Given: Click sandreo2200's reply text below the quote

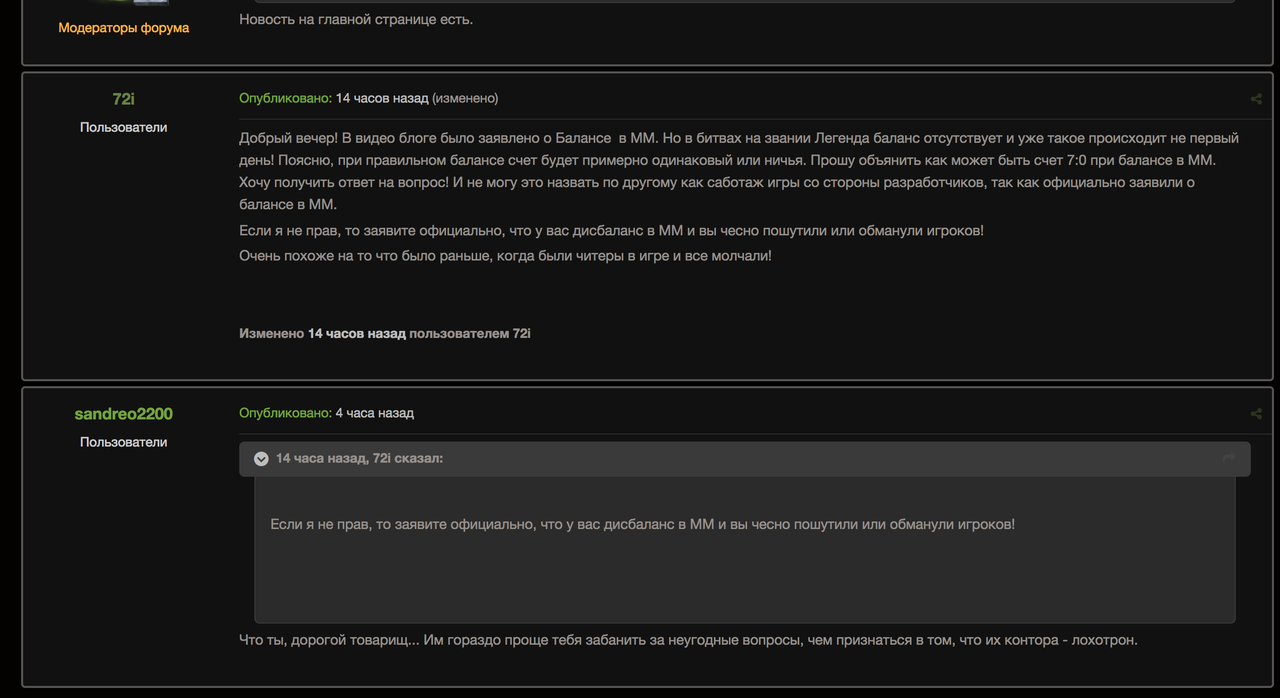Looking at the screenshot, I should [x=687, y=640].
